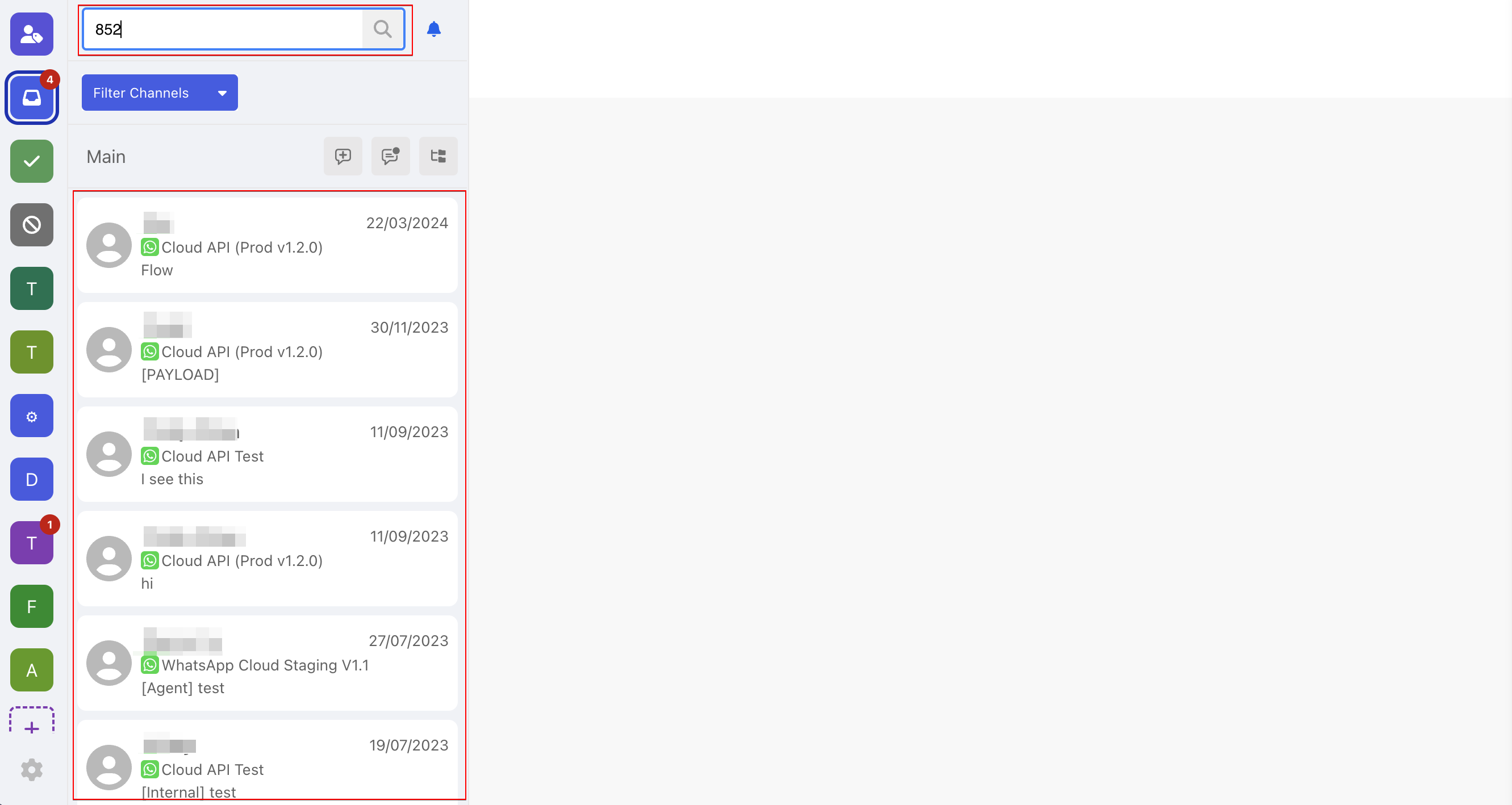Open the green checkmark section
The image size is (1512, 805).
(32, 161)
